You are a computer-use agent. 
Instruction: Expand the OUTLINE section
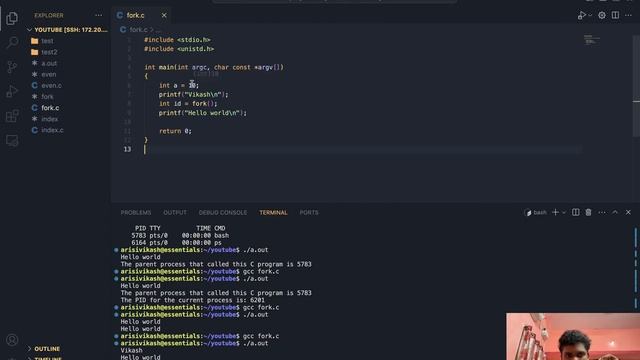point(47,349)
